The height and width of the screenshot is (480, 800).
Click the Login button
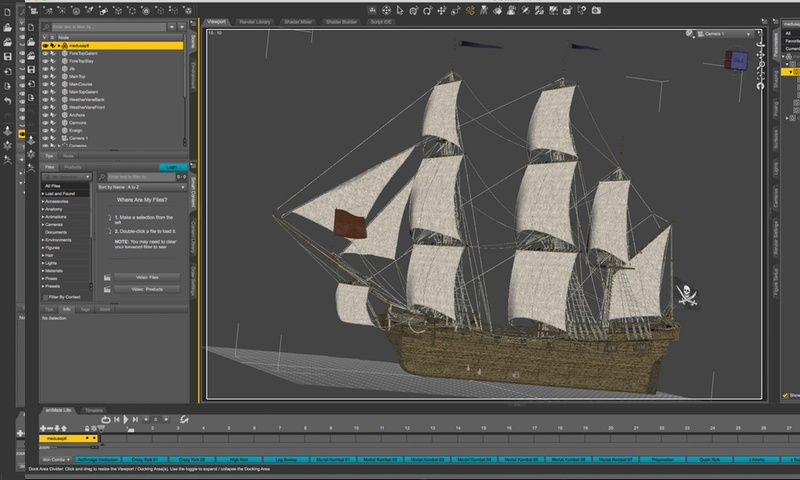[171, 167]
